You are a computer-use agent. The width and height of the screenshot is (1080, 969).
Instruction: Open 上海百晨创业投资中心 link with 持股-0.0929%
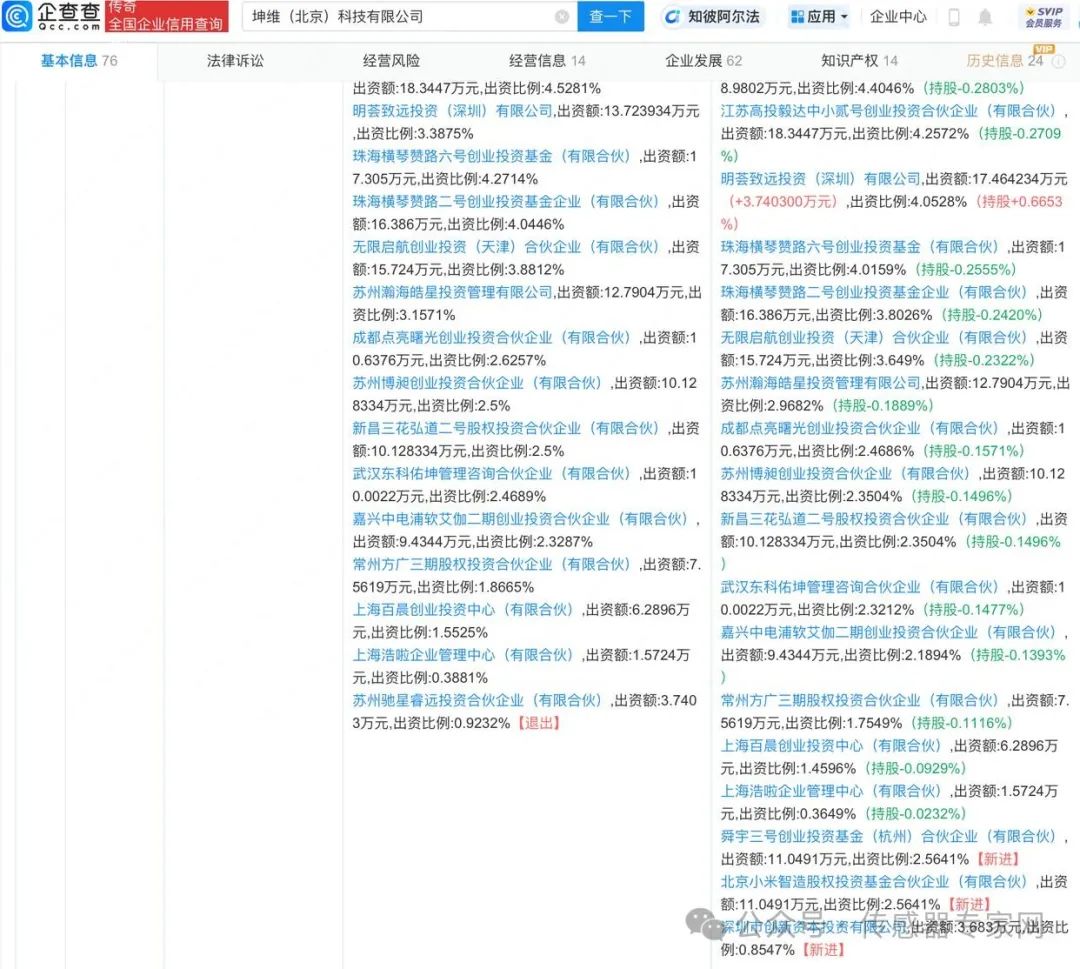[x=832, y=746]
